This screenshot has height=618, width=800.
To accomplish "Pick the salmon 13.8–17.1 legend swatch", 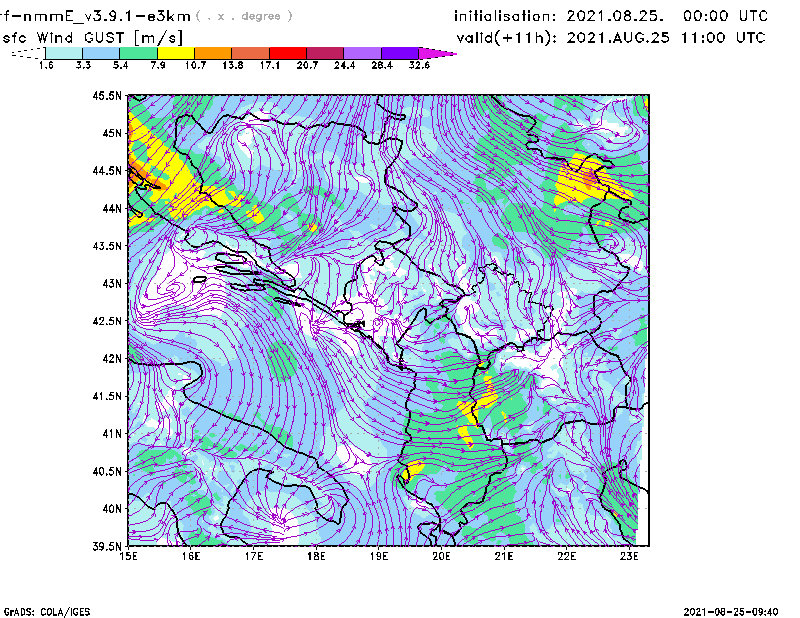I will [251, 53].
